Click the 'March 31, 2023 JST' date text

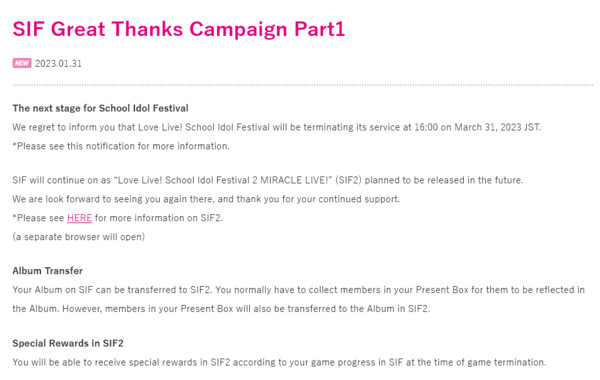click(x=497, y=127)
